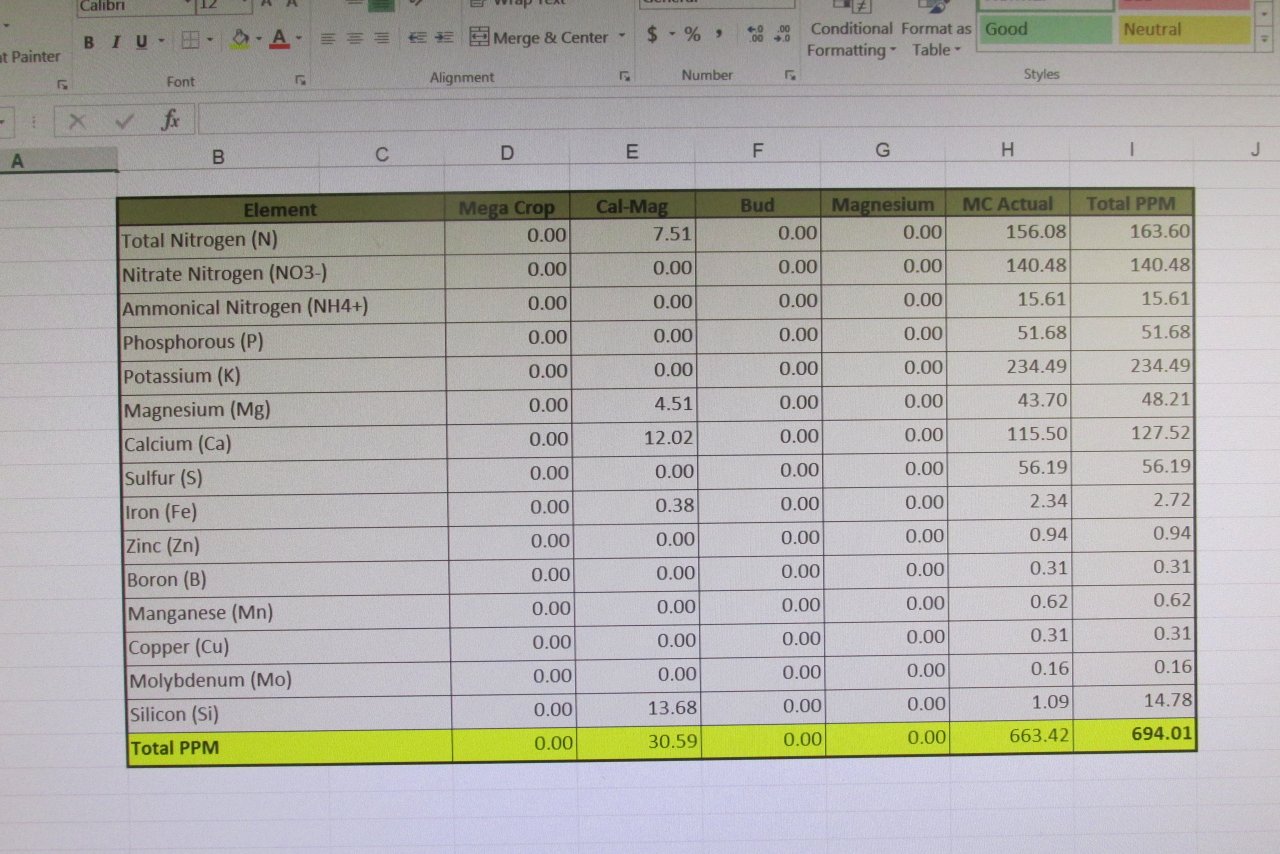
Task: Select MC Actual Potassium value 234.49
Action: (1009, 366)
